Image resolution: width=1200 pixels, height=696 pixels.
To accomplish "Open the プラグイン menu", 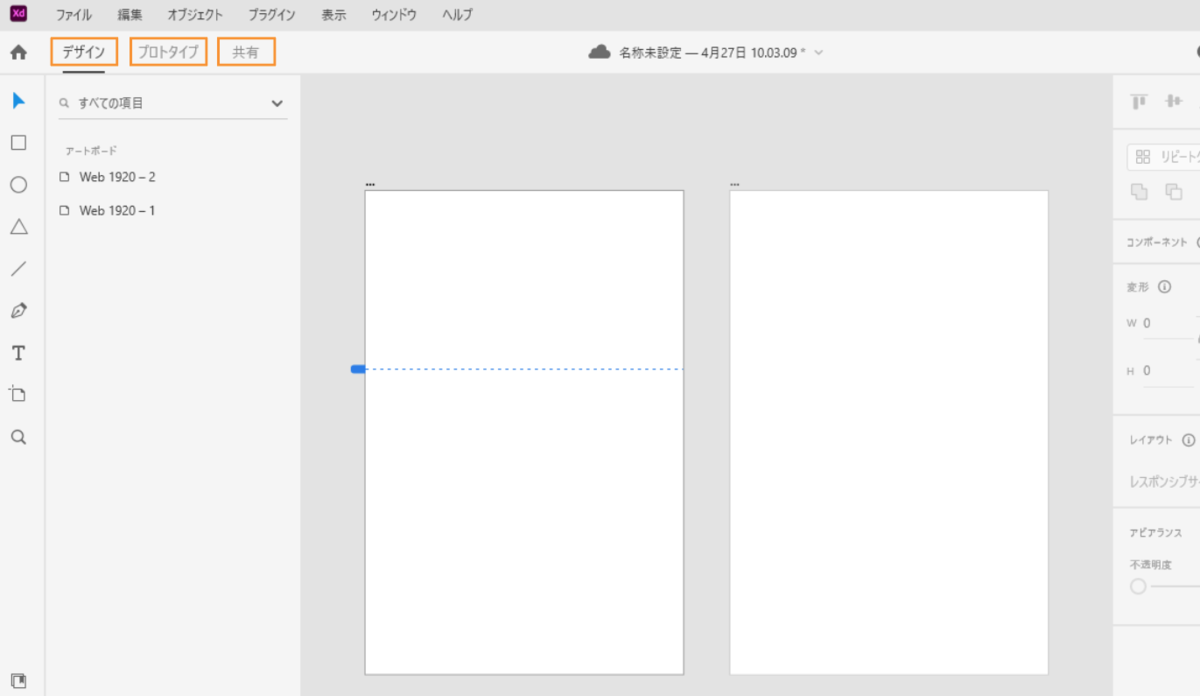I will point(272,15).
